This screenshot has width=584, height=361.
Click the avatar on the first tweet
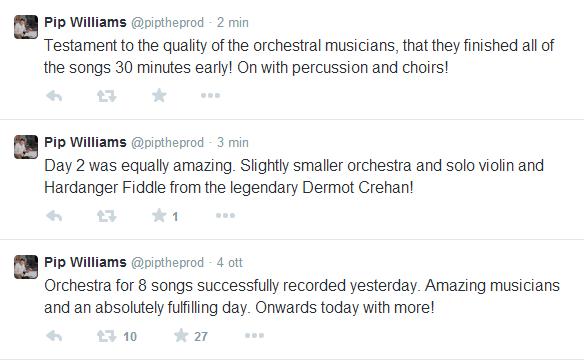pos(26,27)
